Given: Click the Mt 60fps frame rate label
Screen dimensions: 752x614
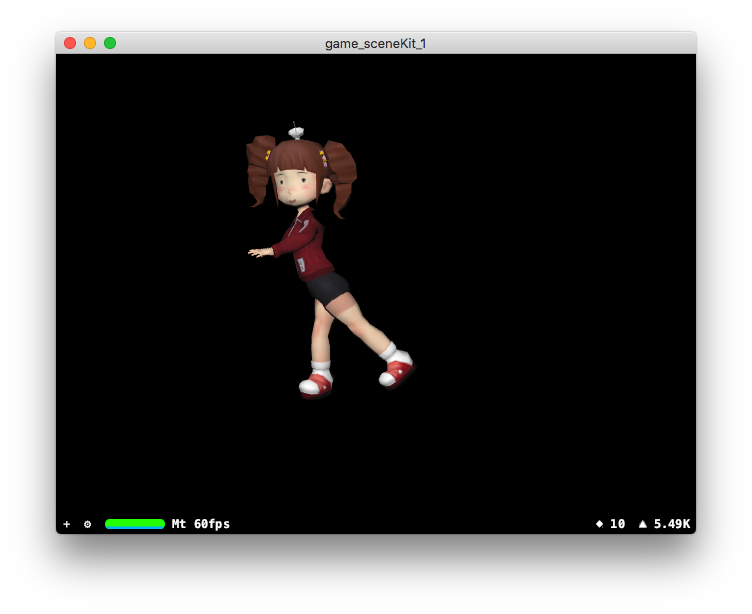Looking at the screenshot, I should click(x=201, y=524).
